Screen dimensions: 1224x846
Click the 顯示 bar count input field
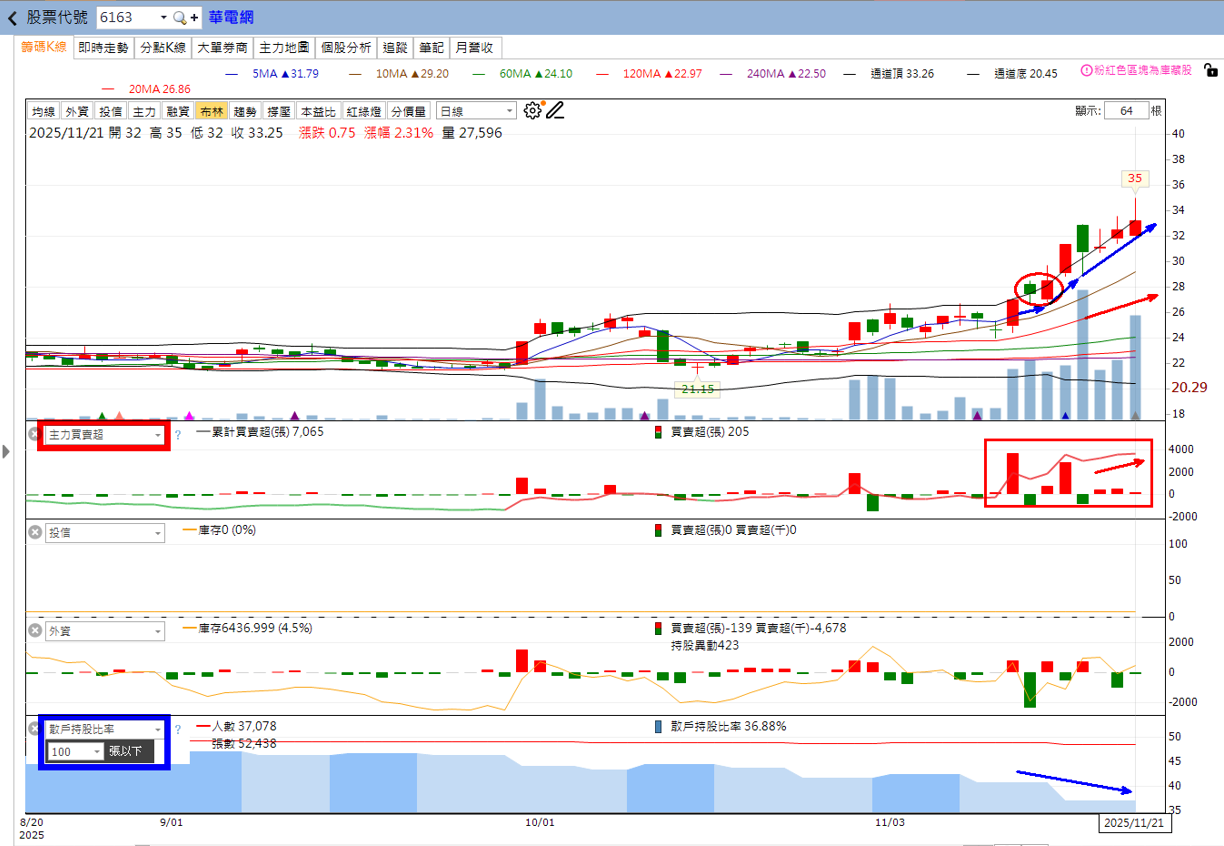[x=1126, y=111]
